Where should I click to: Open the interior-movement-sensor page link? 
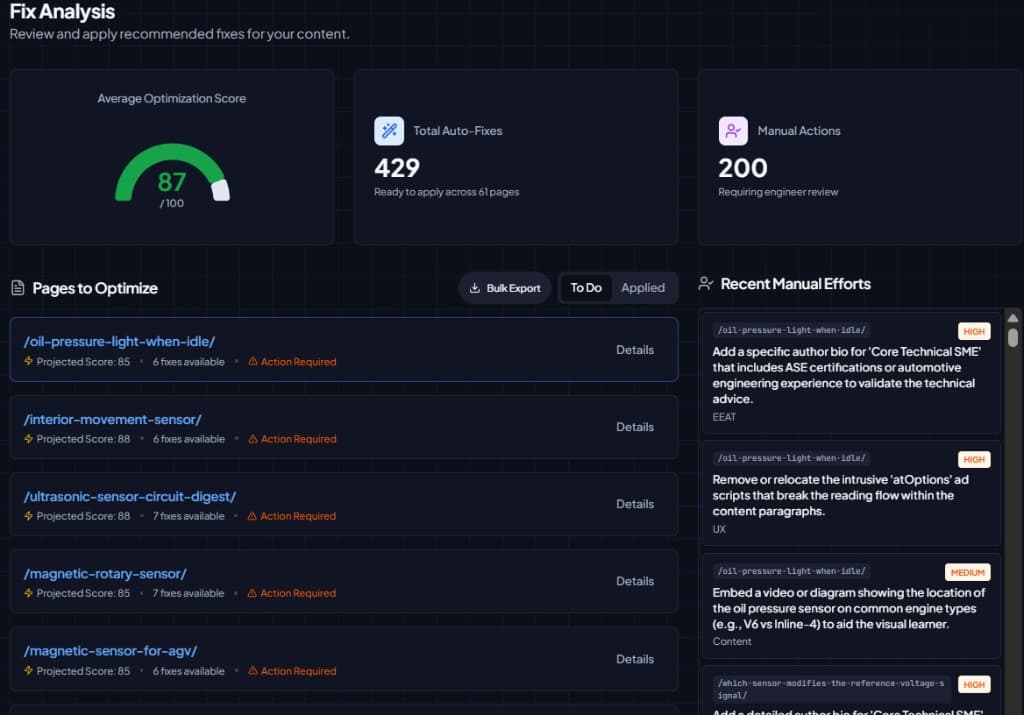[113, 419]
